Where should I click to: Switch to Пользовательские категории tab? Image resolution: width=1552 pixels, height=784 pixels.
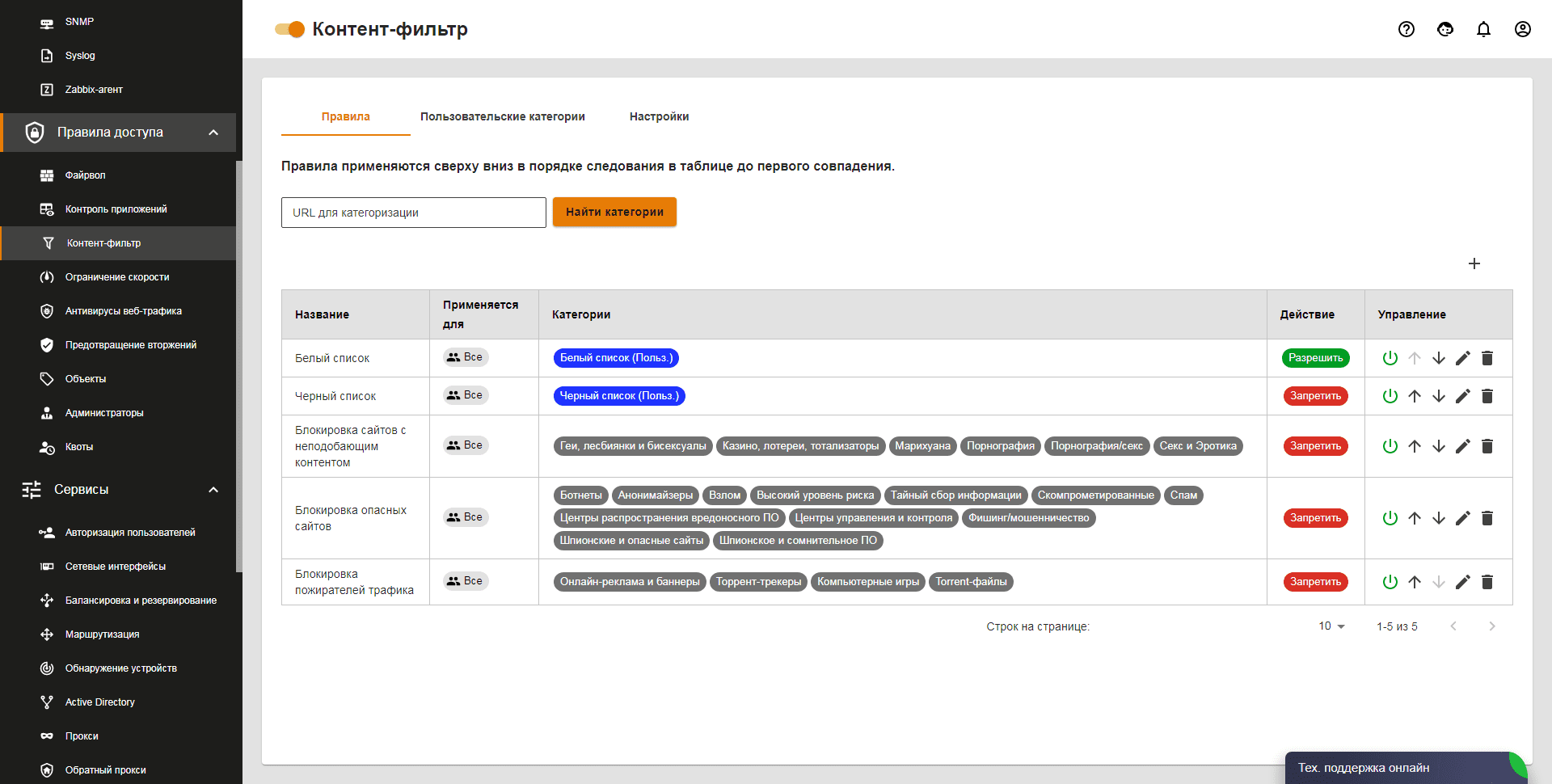point(502,116)
